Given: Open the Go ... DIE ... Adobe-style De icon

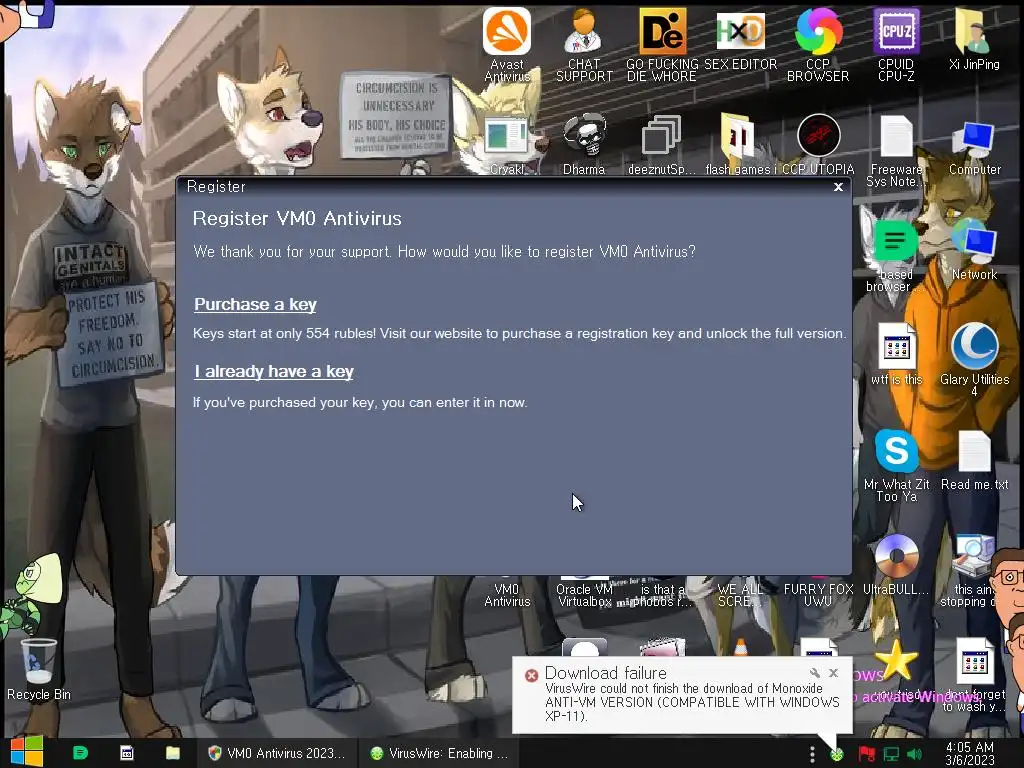Looking at the screenshot, I should click(662, 44).
